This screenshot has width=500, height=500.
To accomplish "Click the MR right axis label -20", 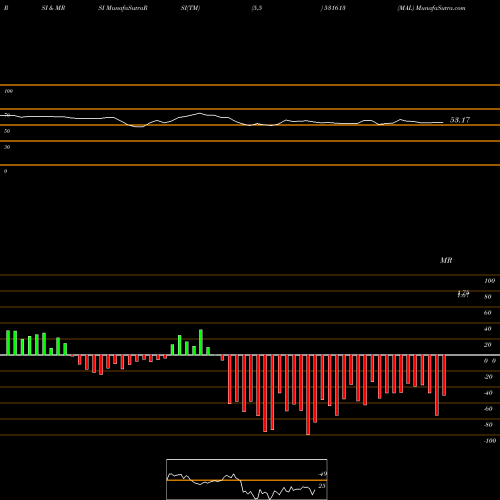I will tap(488, 377).
